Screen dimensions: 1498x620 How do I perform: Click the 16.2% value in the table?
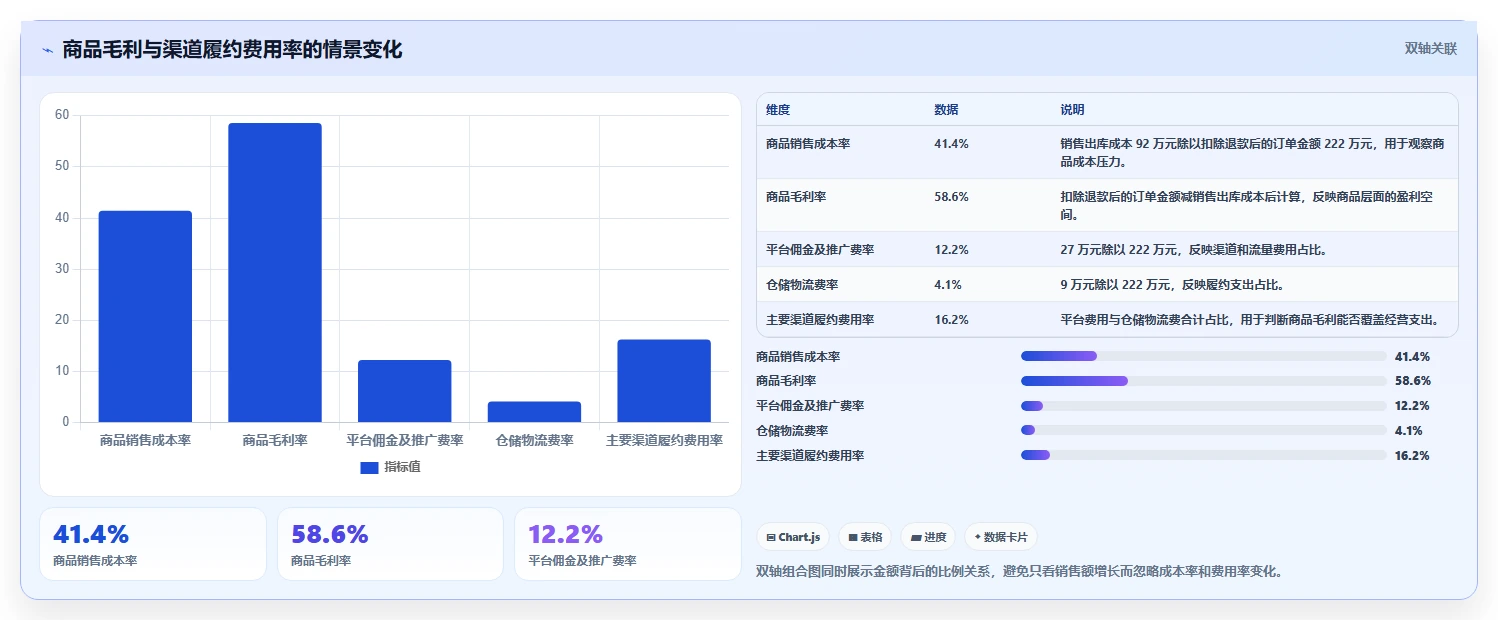point(951,319)
